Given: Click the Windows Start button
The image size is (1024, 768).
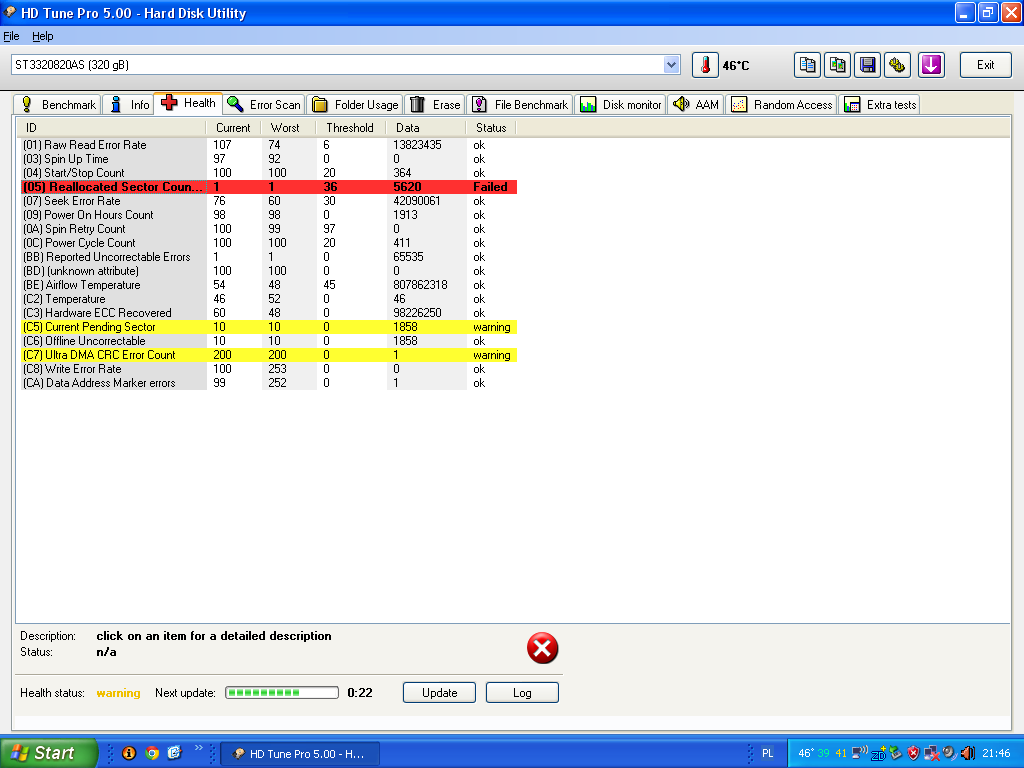Looking at the screenshot, I should (49, 753).
